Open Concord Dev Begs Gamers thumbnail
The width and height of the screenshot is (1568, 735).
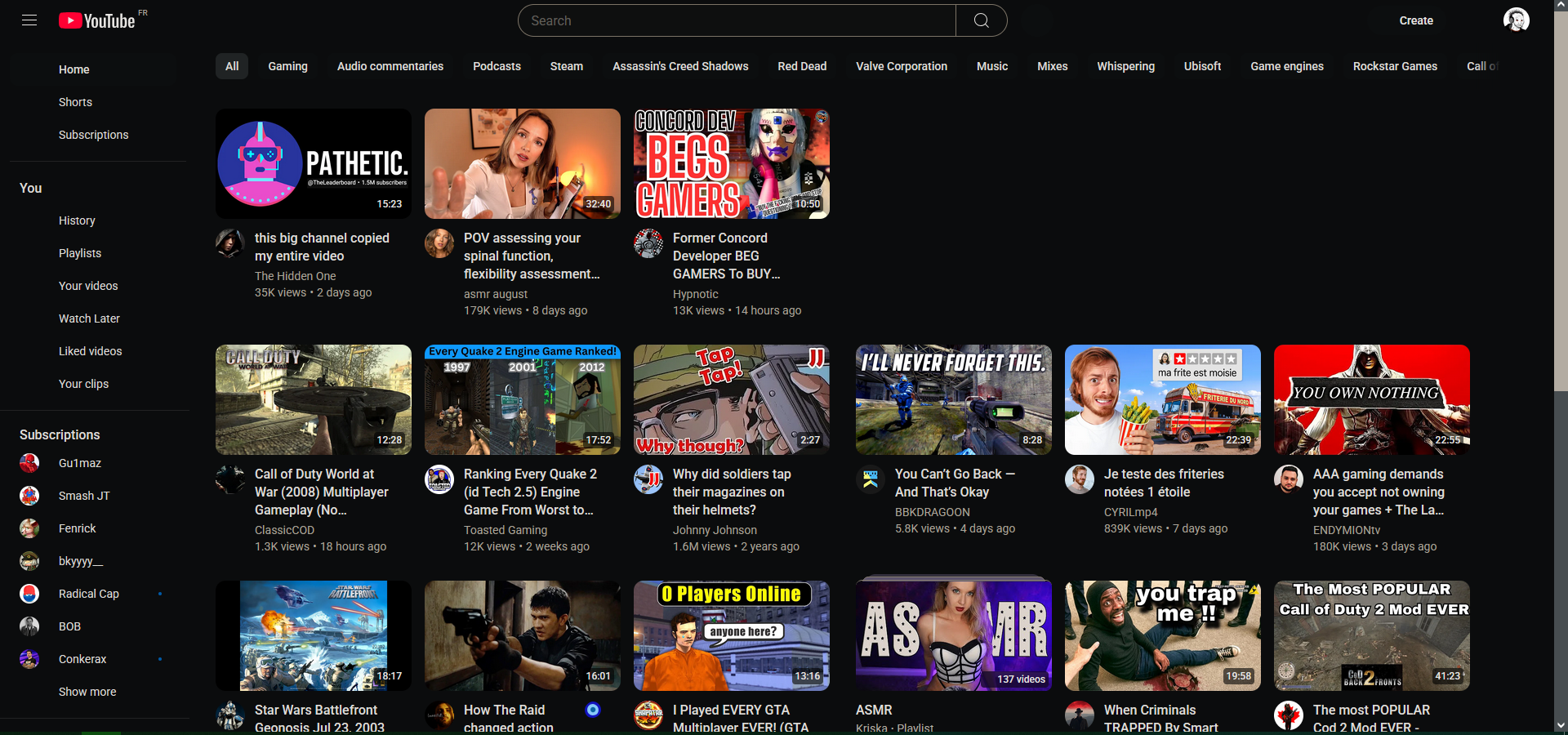[732, 163]
